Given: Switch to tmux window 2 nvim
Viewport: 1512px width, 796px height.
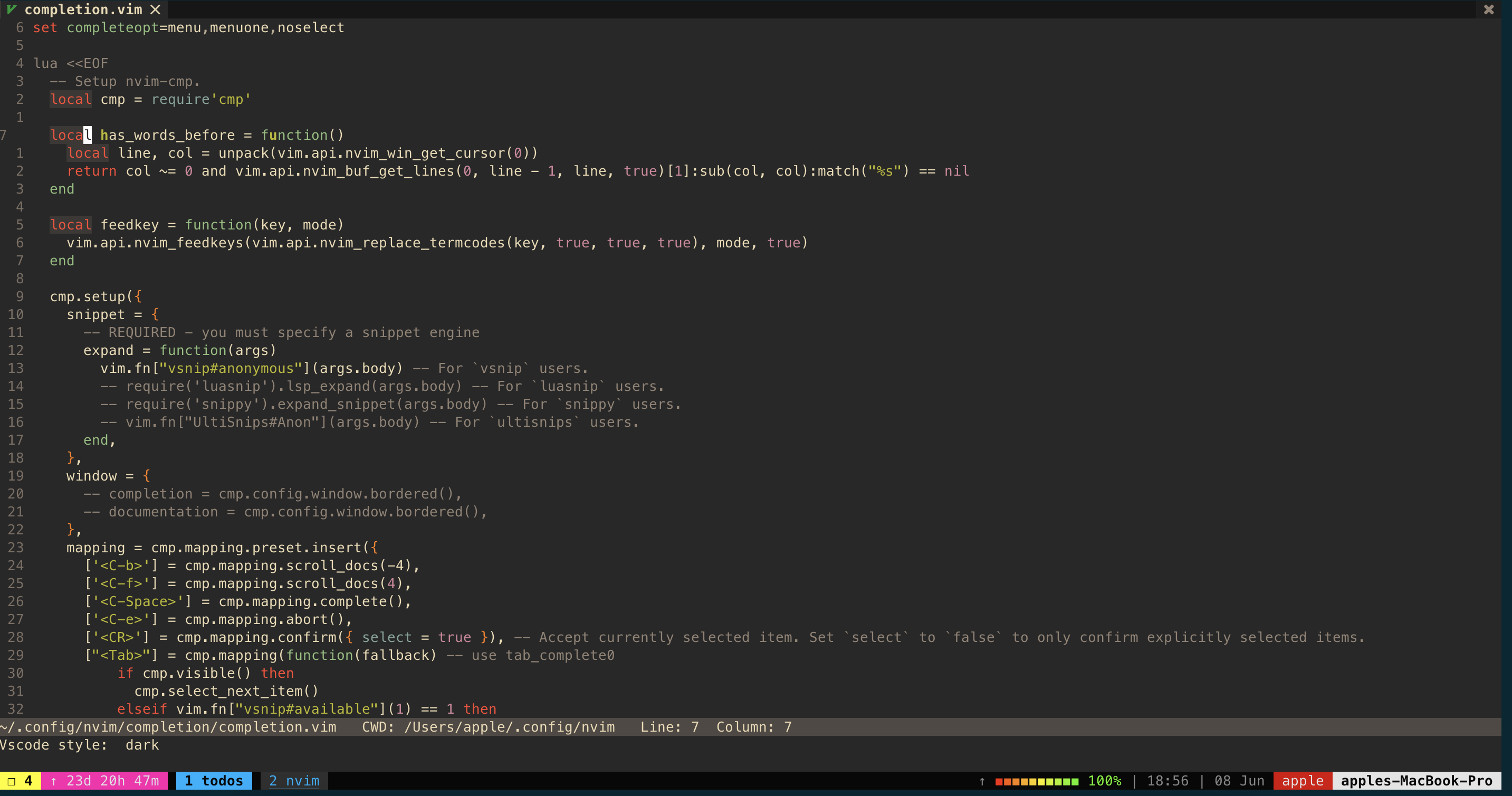Looking at the screenshot, I should pyautogui.click(x=294, y=781).
